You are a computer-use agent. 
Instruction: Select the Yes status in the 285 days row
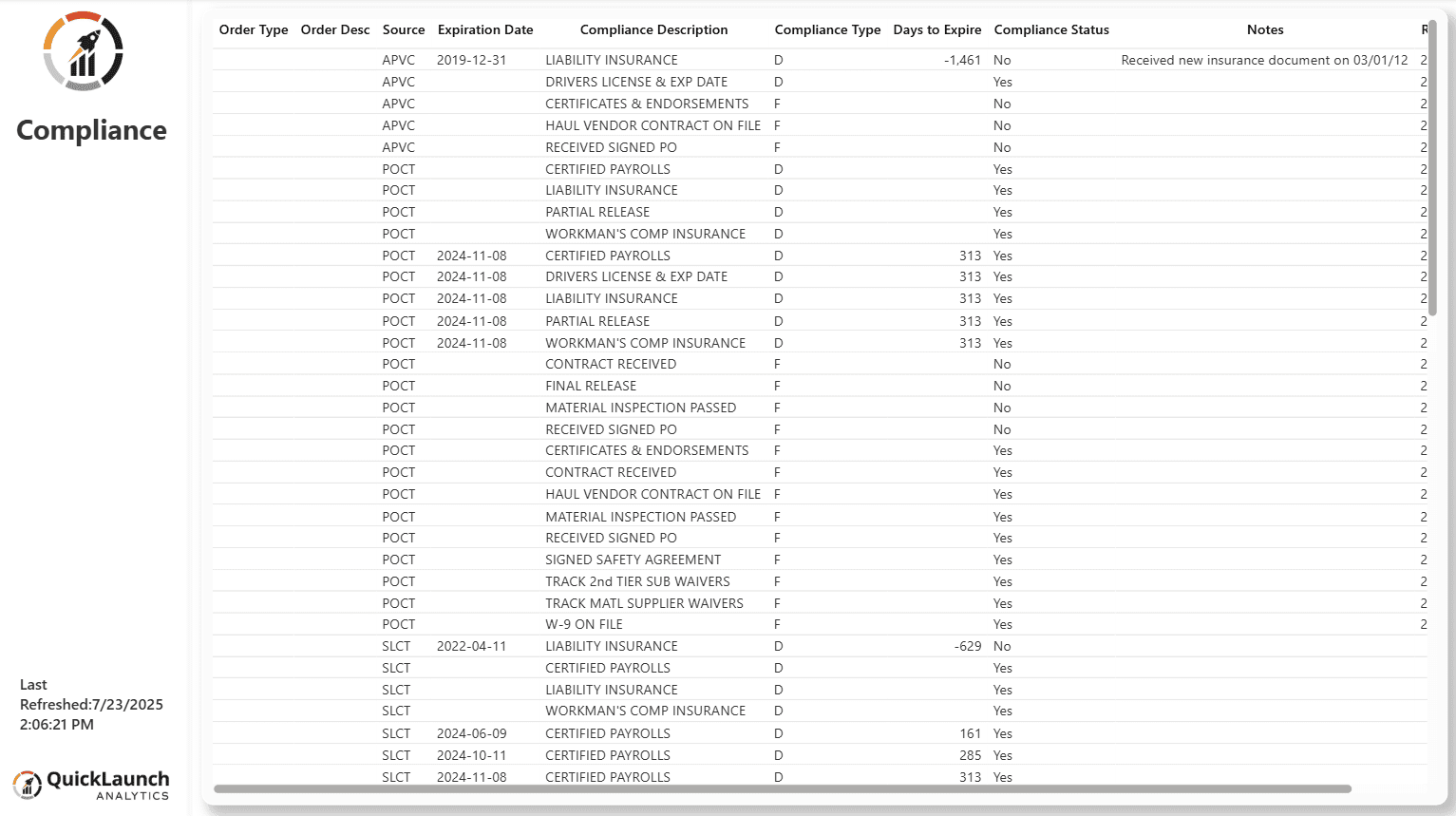pos(1003,755)
